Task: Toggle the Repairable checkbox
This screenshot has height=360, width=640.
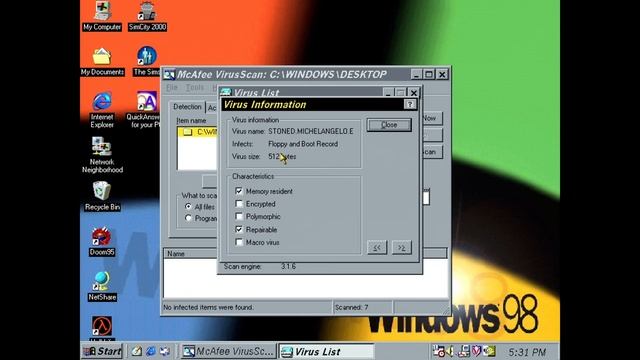Action: 239,229
